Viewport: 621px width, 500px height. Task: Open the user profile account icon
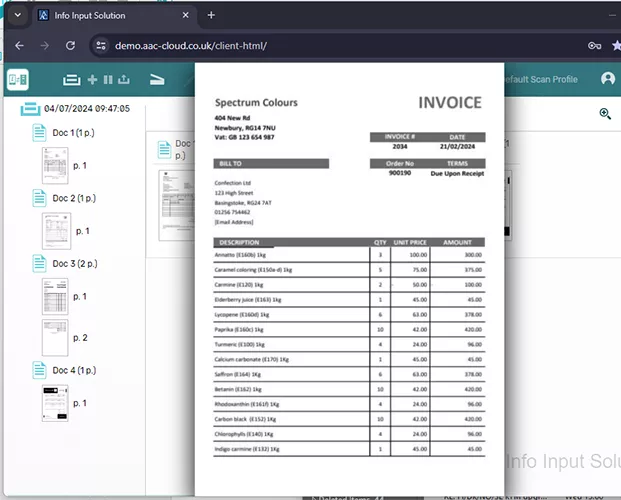tap(608, 79)
